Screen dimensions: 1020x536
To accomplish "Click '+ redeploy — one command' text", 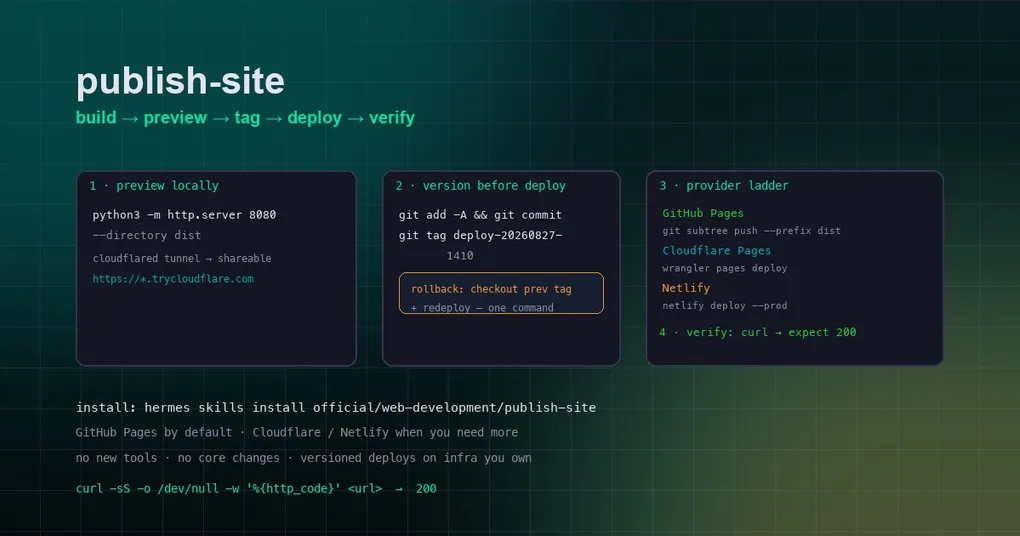I will [x=482, y=308].
